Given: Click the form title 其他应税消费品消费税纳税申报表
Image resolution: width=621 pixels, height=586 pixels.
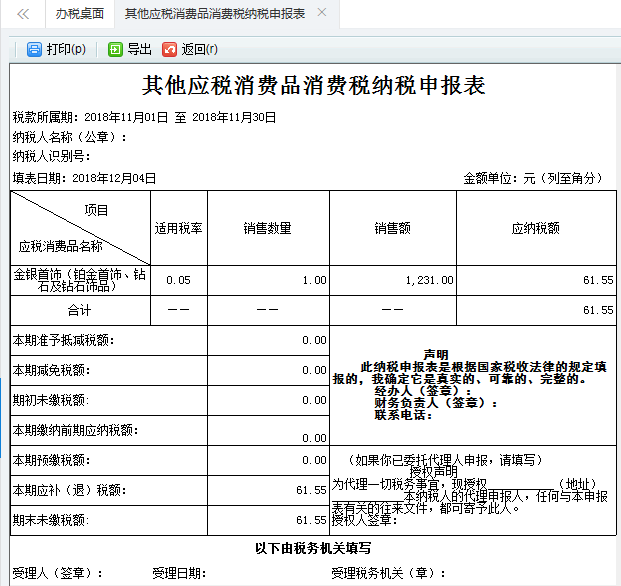Looking at the screenshot, I should click(314, 86).
